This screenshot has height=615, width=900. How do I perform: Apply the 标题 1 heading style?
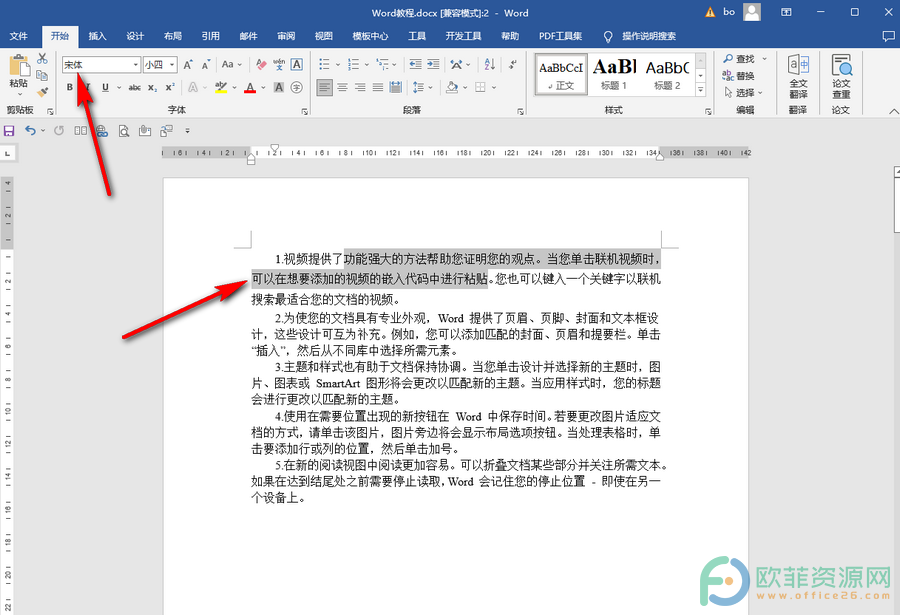point(614,74)
